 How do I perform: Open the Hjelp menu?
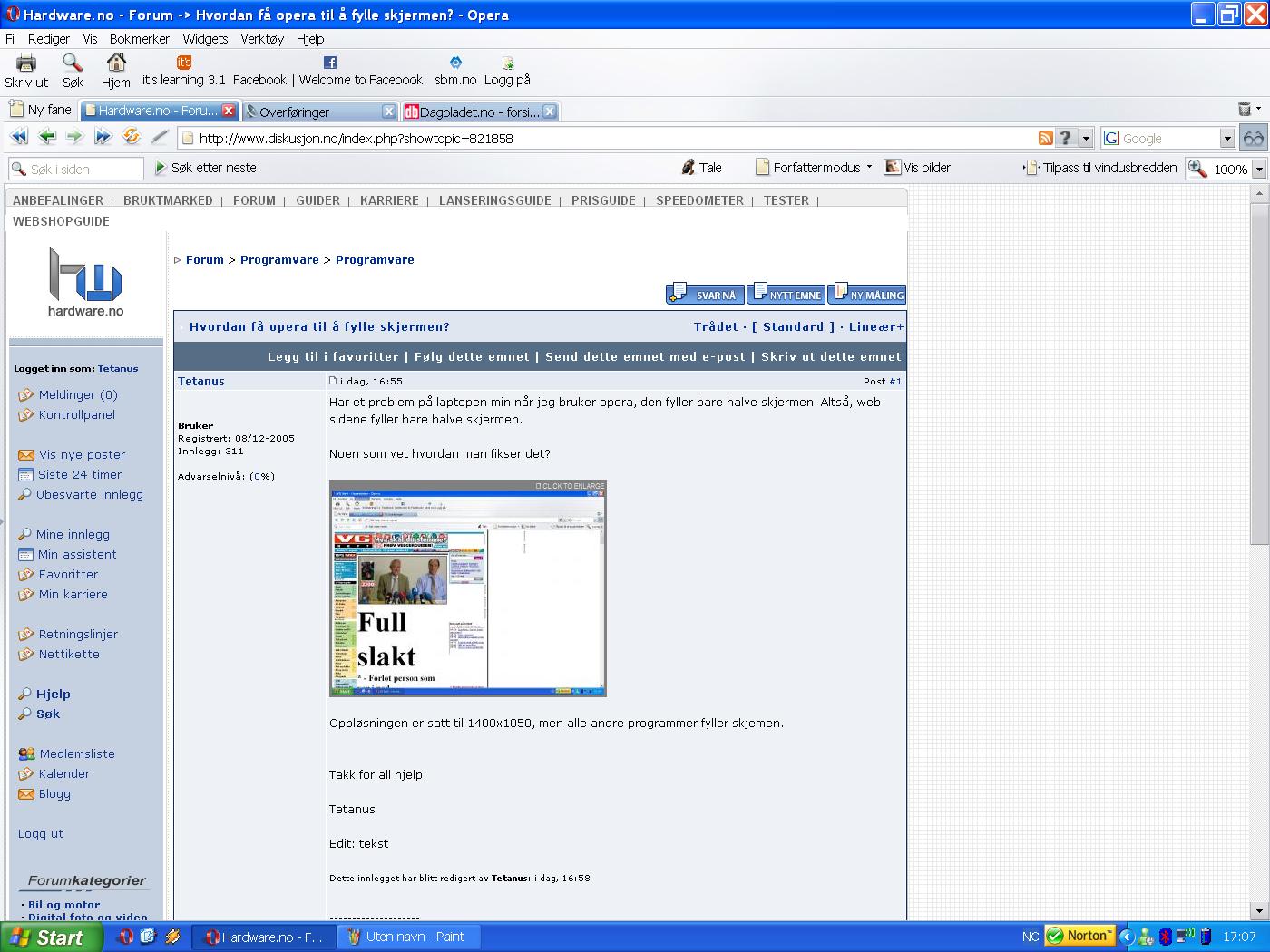pos(310,39)
